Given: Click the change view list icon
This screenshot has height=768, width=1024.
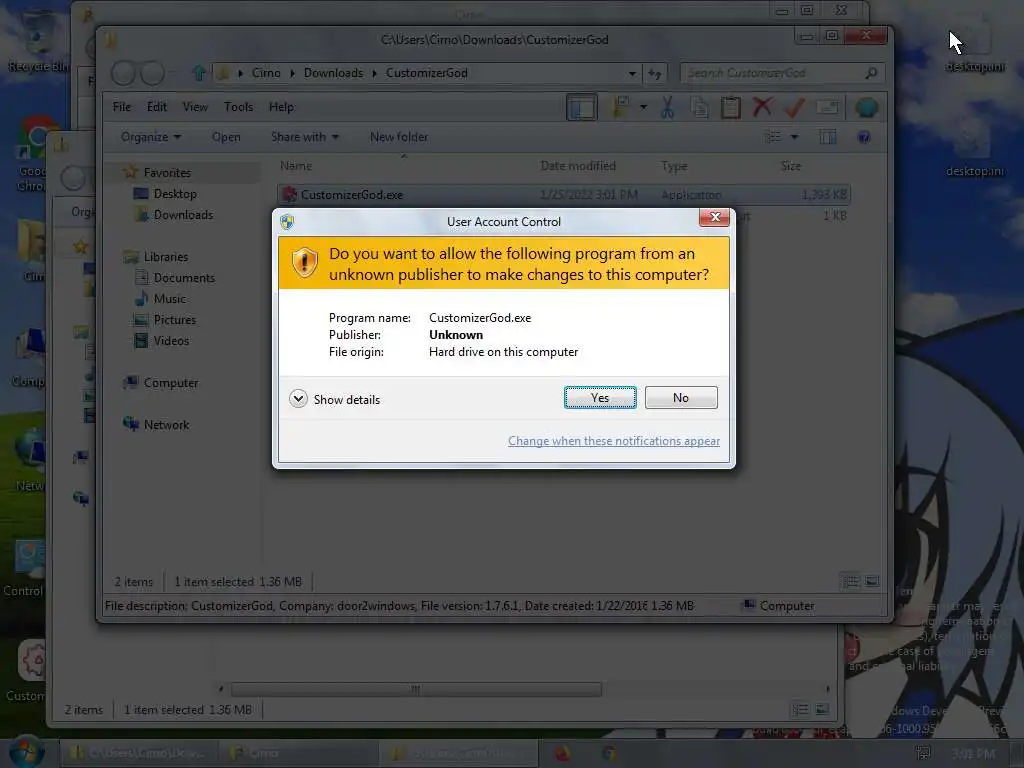Looking at the screenshot, I should pyautogui.click(x=773, y=136).
